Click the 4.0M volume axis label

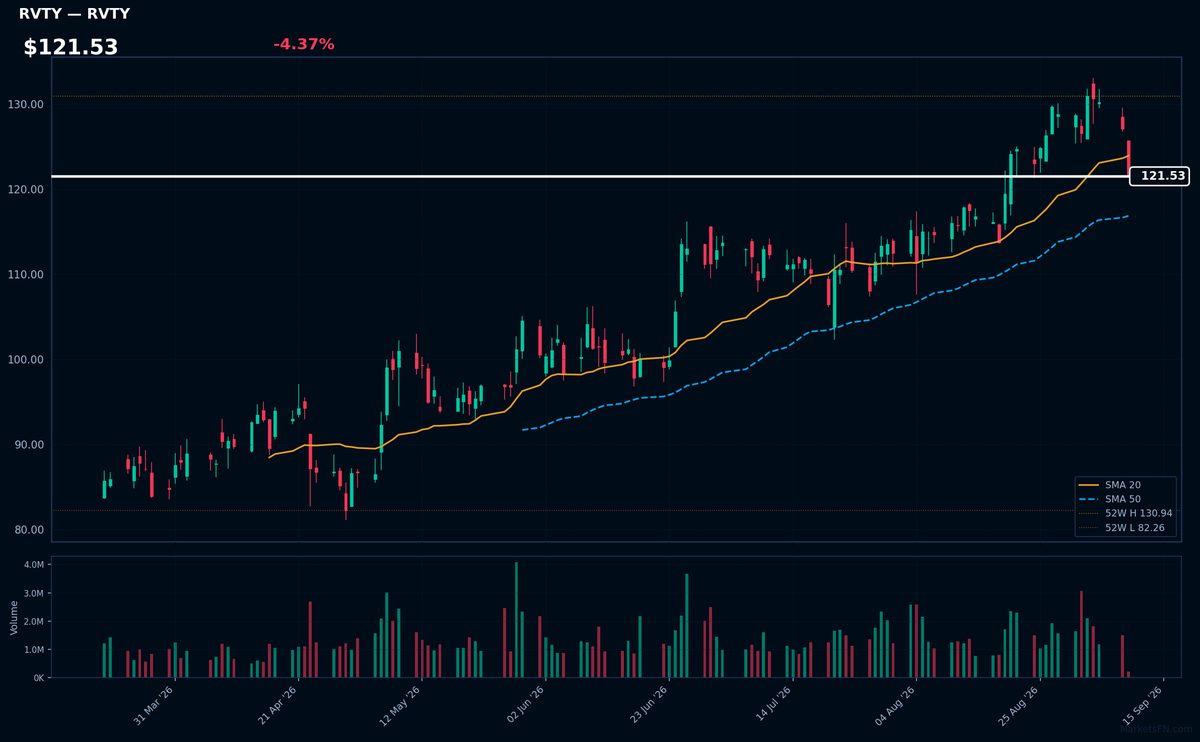click(33, 565)
